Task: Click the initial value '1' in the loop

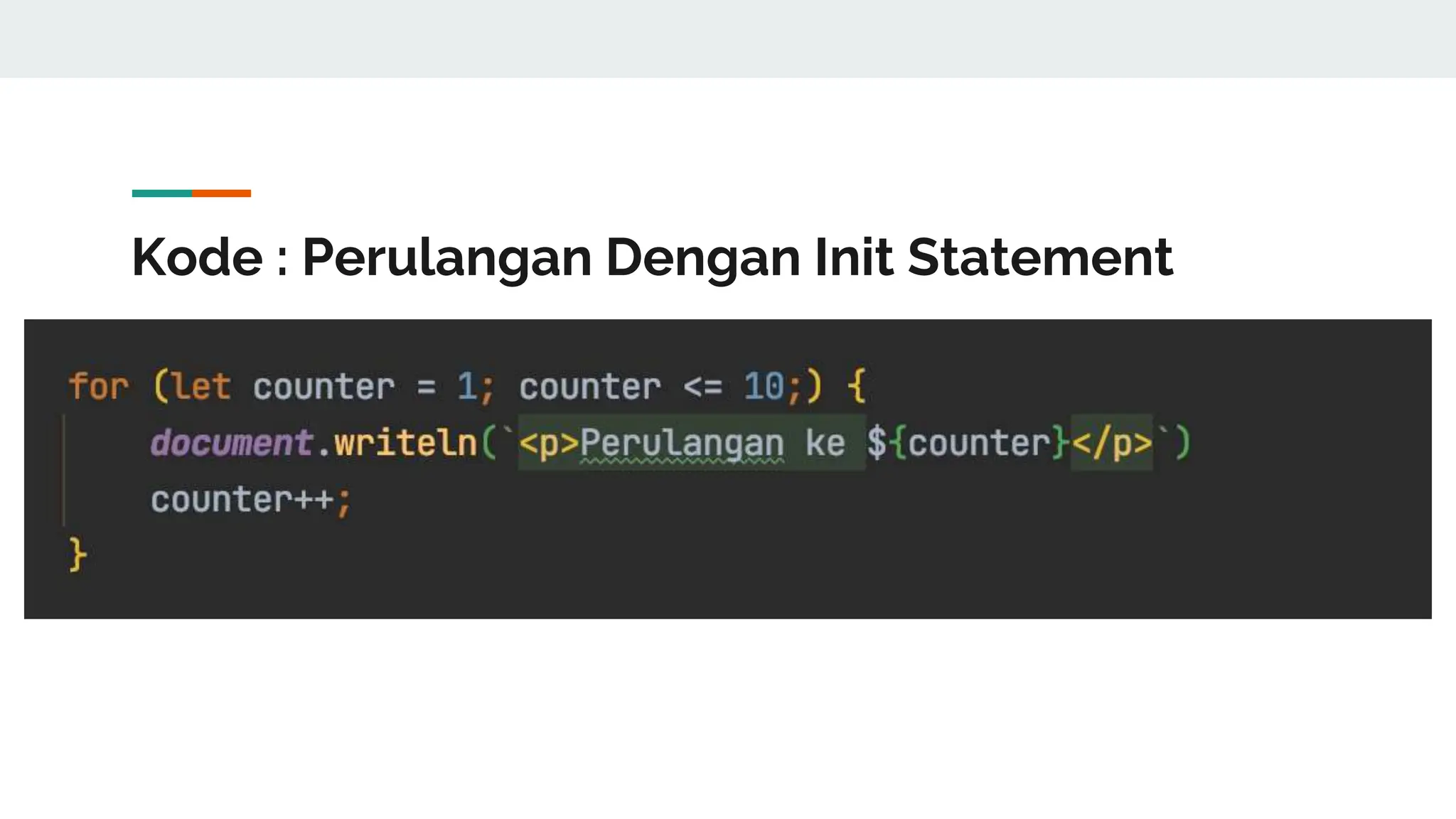Action: pyautogui.click(x=466, y=387)
